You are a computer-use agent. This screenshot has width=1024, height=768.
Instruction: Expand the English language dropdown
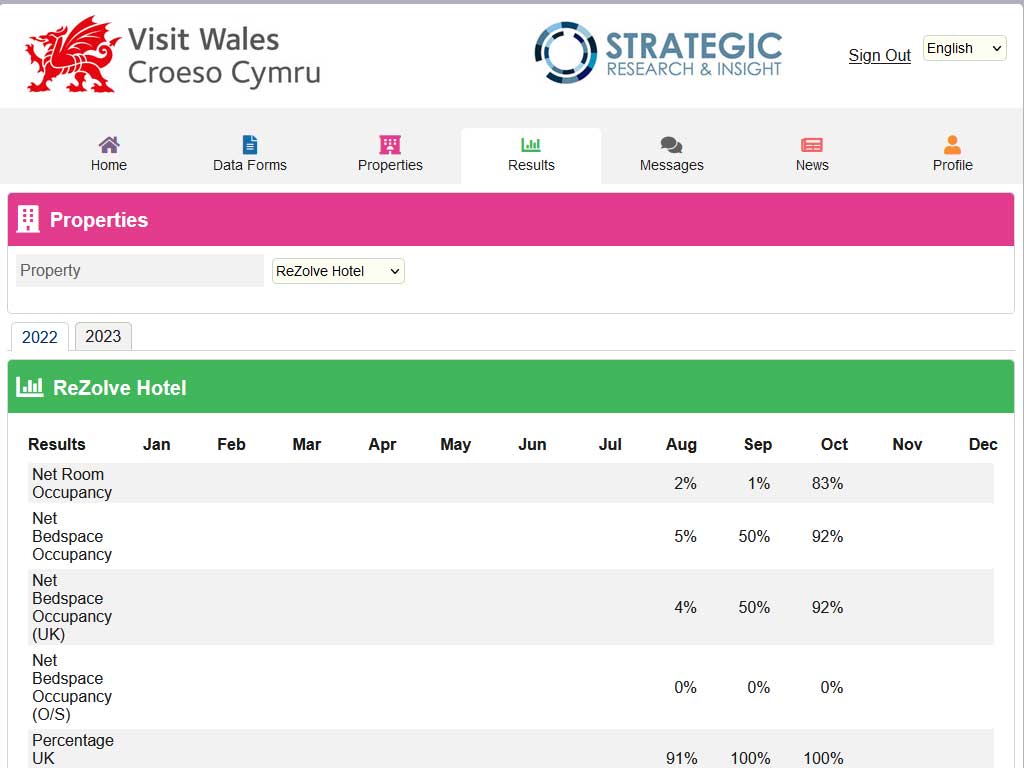coord(964,48)
